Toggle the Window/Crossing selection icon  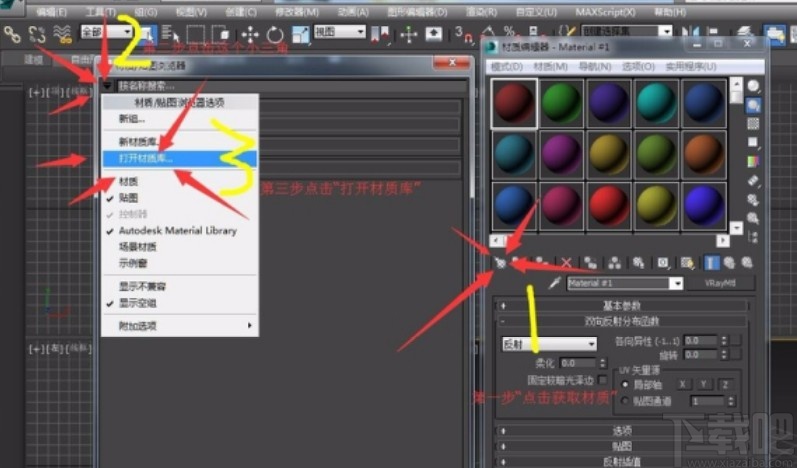point(221,35)
